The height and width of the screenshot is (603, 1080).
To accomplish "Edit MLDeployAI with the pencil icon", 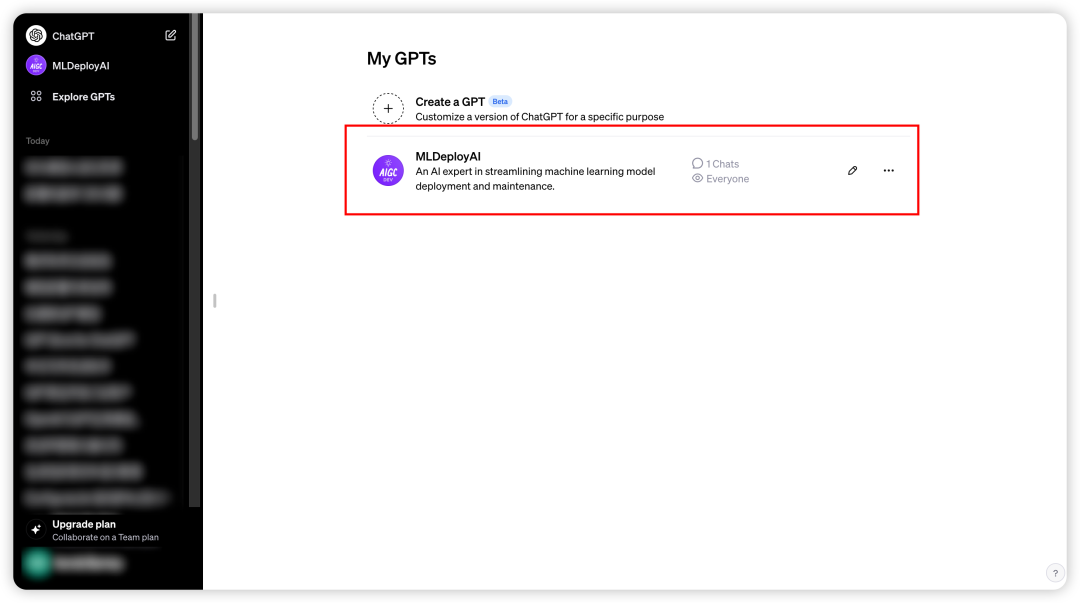I will click(852, 170).
